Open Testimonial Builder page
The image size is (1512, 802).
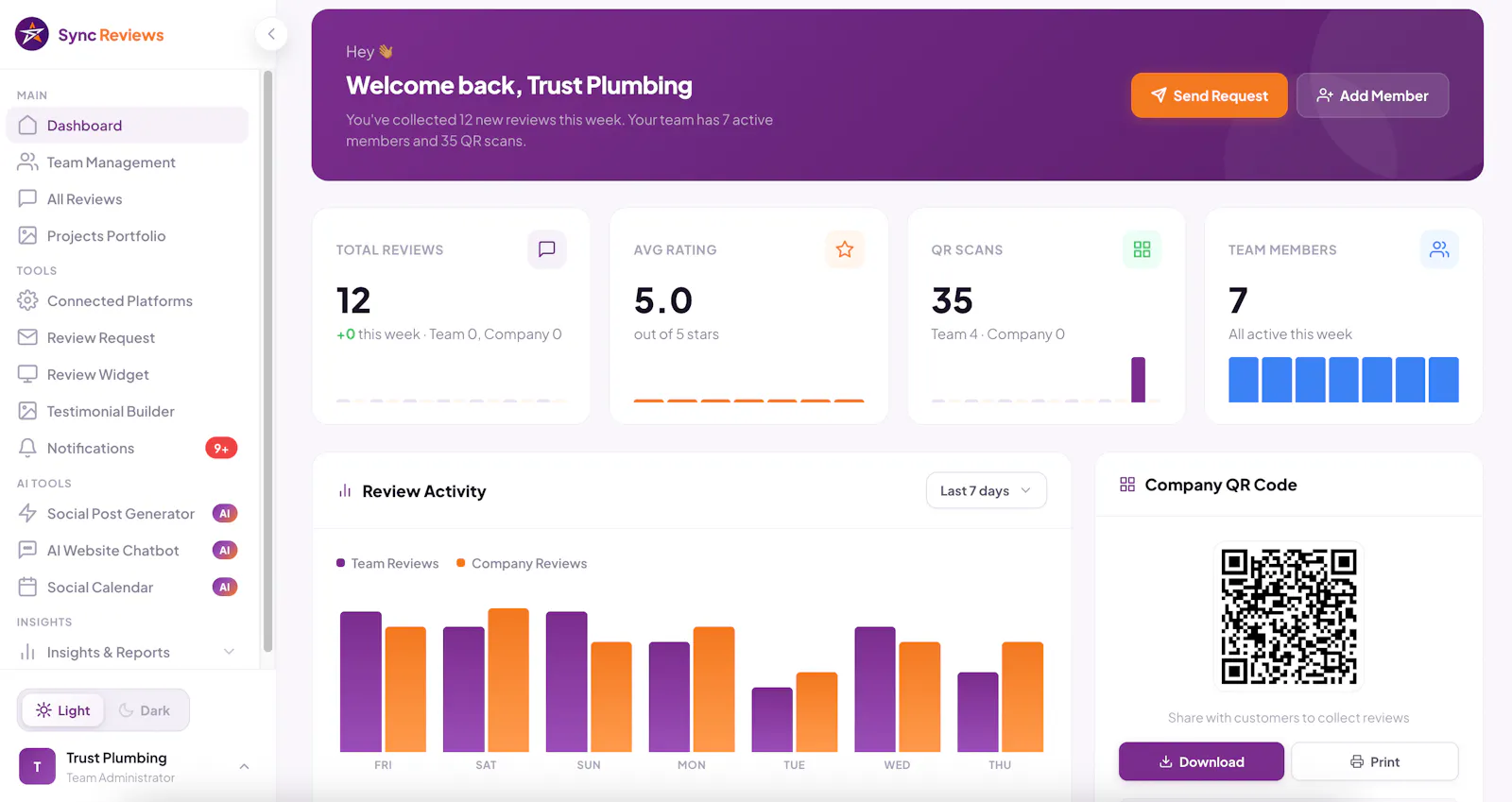(128, 411)
